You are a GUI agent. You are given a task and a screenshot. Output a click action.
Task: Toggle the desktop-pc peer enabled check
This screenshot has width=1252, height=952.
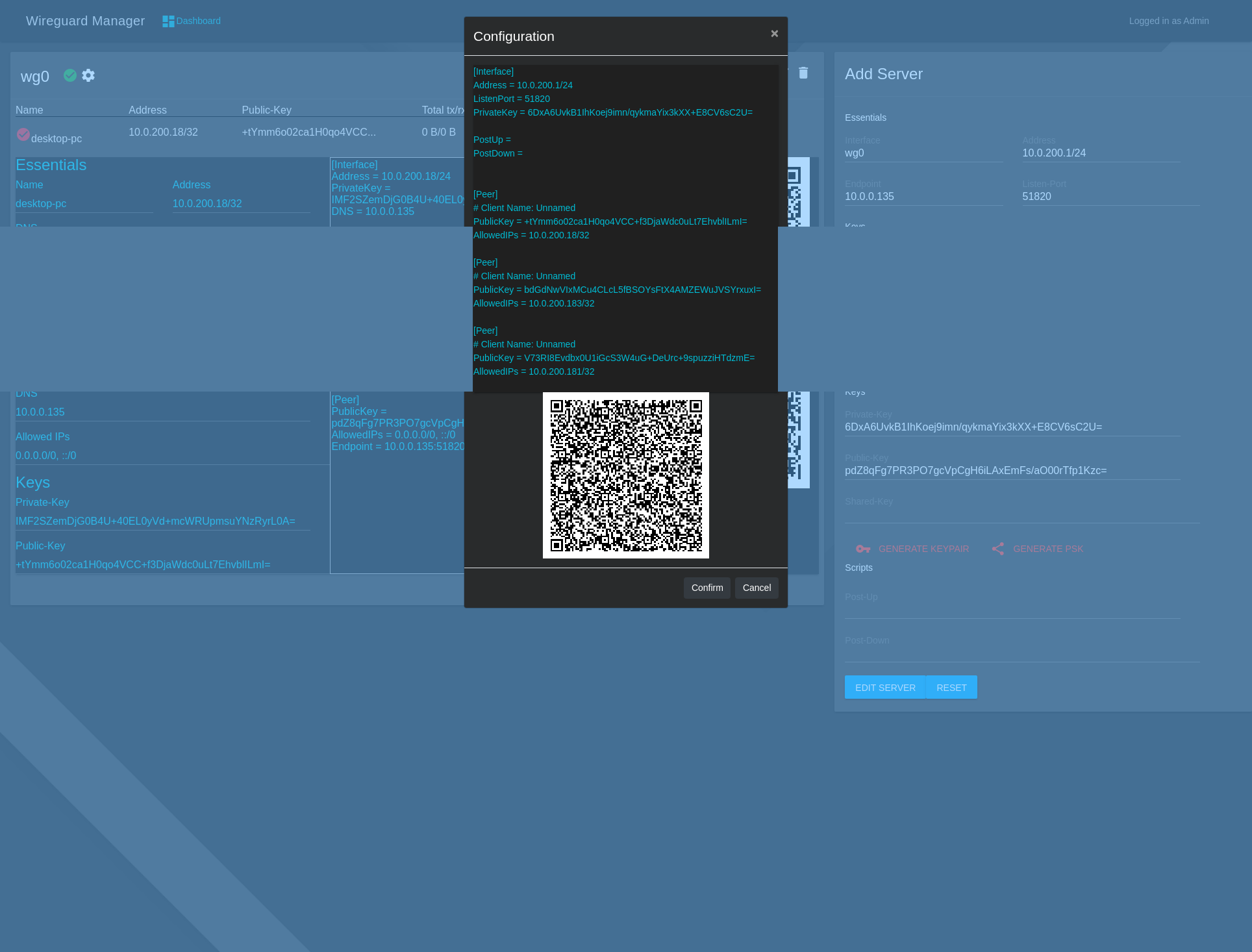click(x=23, y=134)
